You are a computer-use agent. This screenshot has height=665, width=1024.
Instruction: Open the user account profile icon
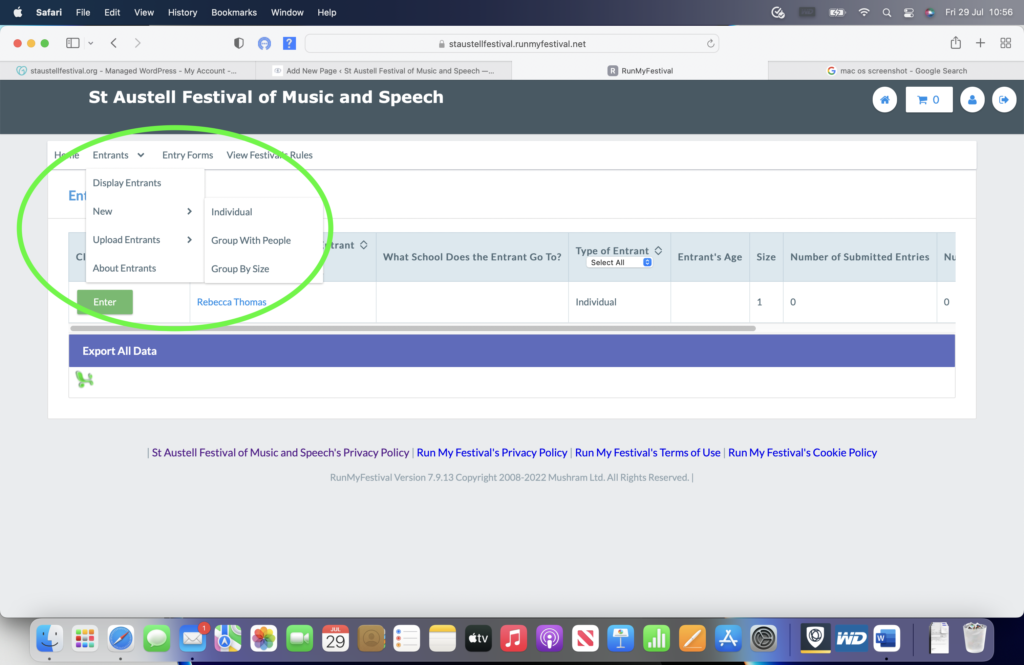pyautogui.click(x=972, y=100)
